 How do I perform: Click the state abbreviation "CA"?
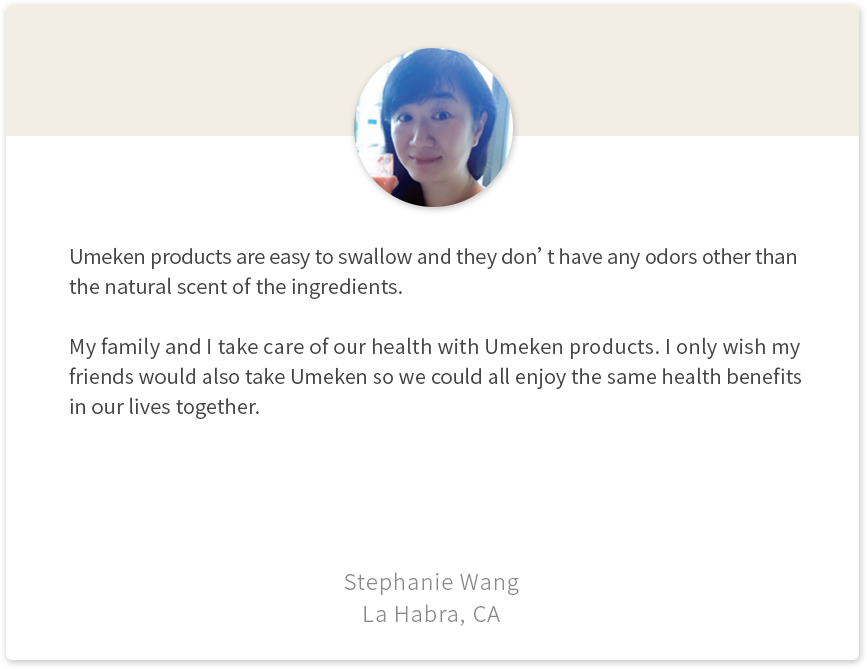tap(486, 614)
